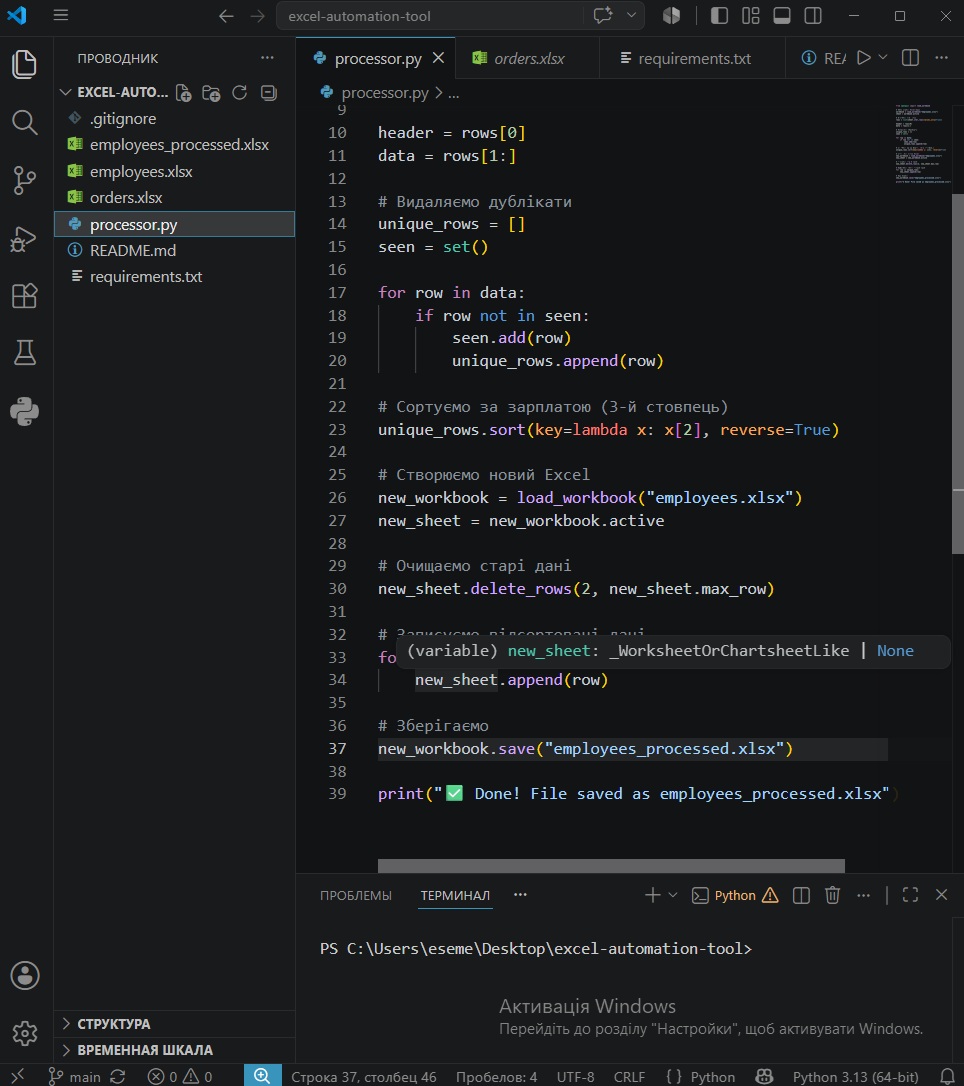Toggle secondary sidebar visibility
The width and height of the screenshot is (964, 1086).
click(x=813, y=16)
